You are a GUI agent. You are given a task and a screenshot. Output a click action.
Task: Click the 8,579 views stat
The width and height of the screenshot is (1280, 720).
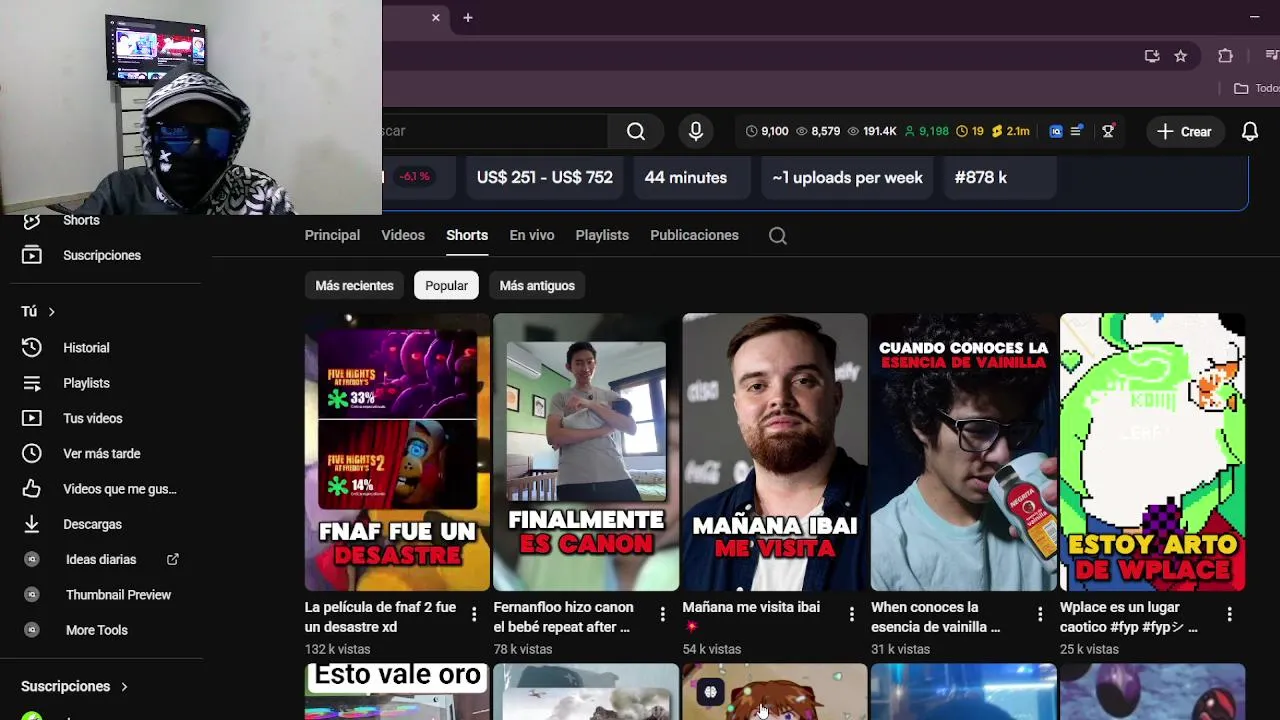pyautogui.click(x=818, y=131)
